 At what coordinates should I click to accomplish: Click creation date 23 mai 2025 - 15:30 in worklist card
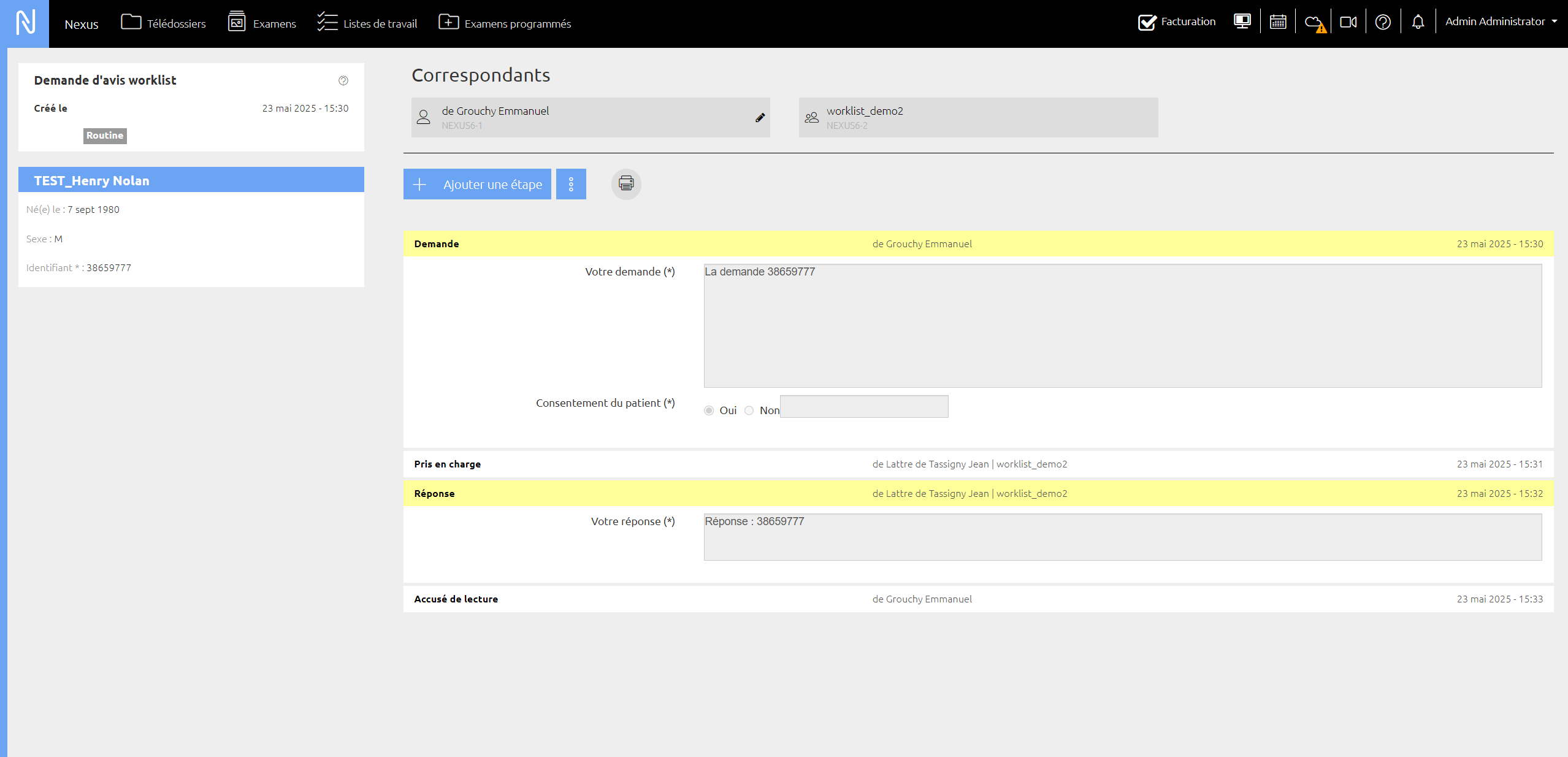point(305,108)
